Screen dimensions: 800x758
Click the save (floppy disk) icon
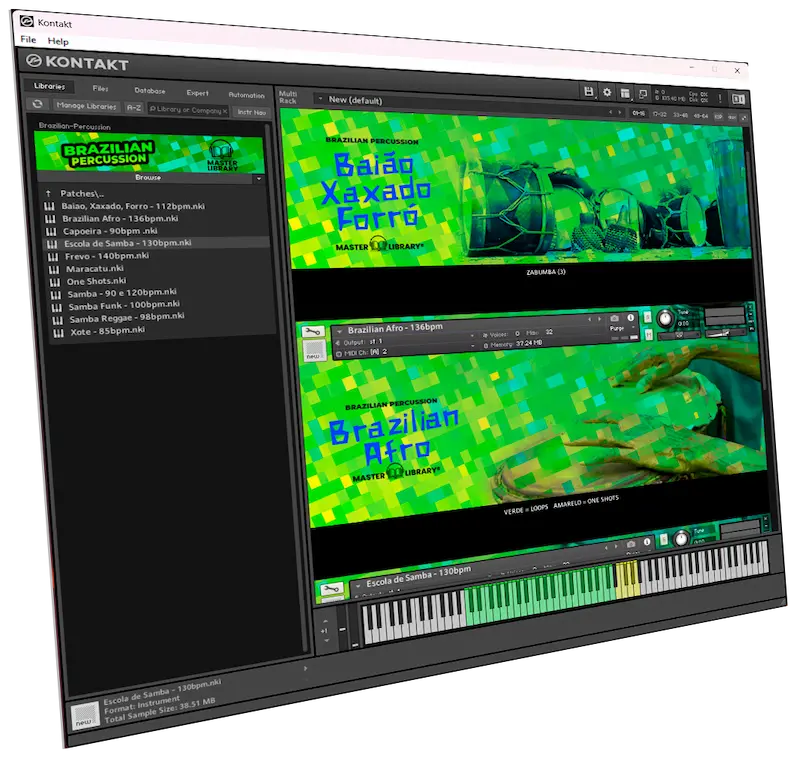click(x=589, y=92)
